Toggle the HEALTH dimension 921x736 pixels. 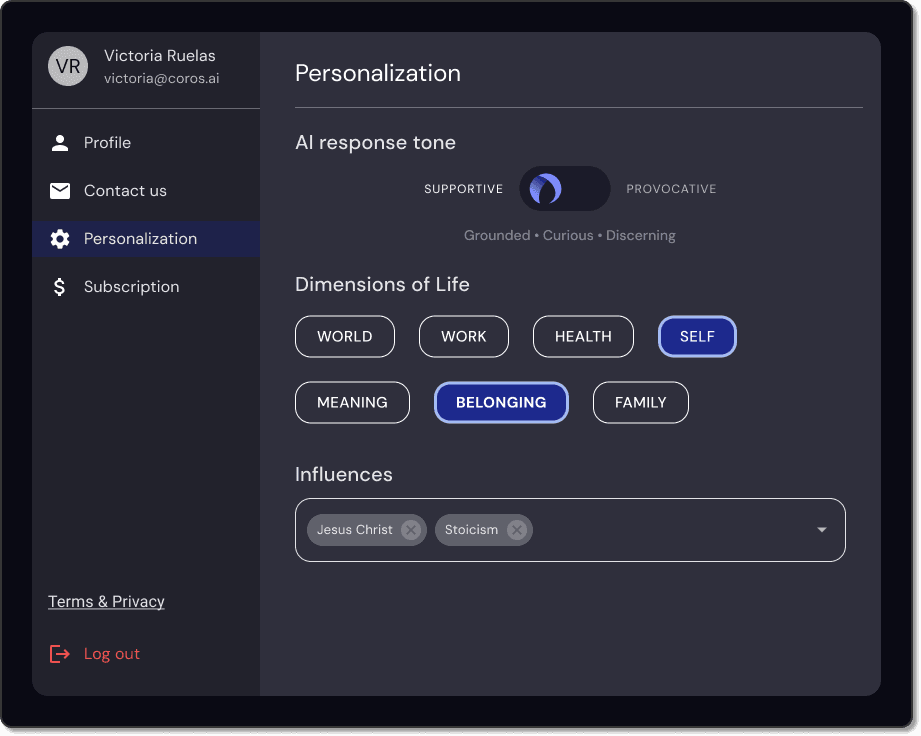coord(583,337)
